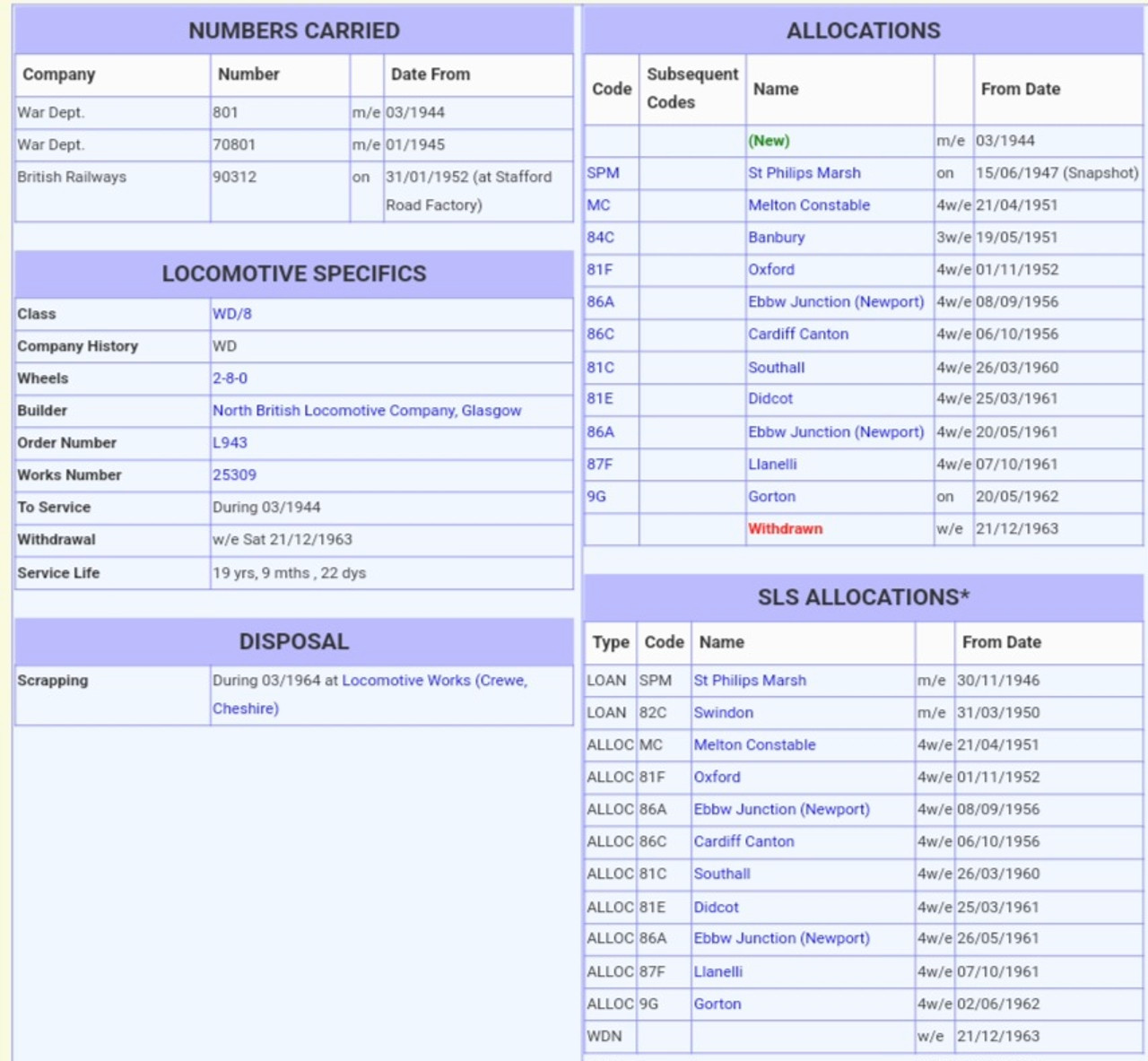Open Ebbw Junction (Newport) dated 08/09/1956 in Allocations
Viewport: 1148px width, 1061px height.
click(x=836, y=302)
